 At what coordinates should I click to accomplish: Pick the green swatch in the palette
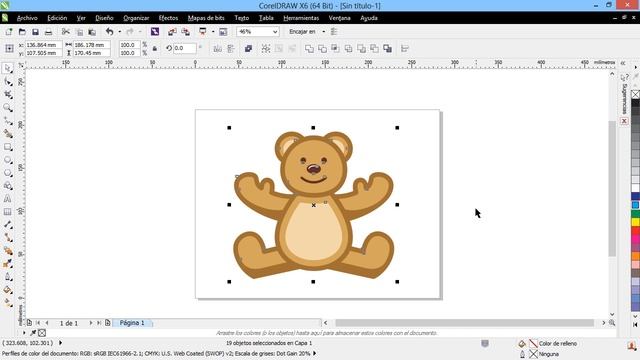click(636, 213)
